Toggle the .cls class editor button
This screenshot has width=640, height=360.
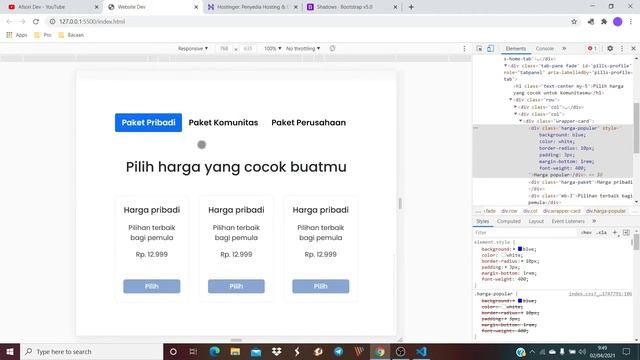pos(601,233)
